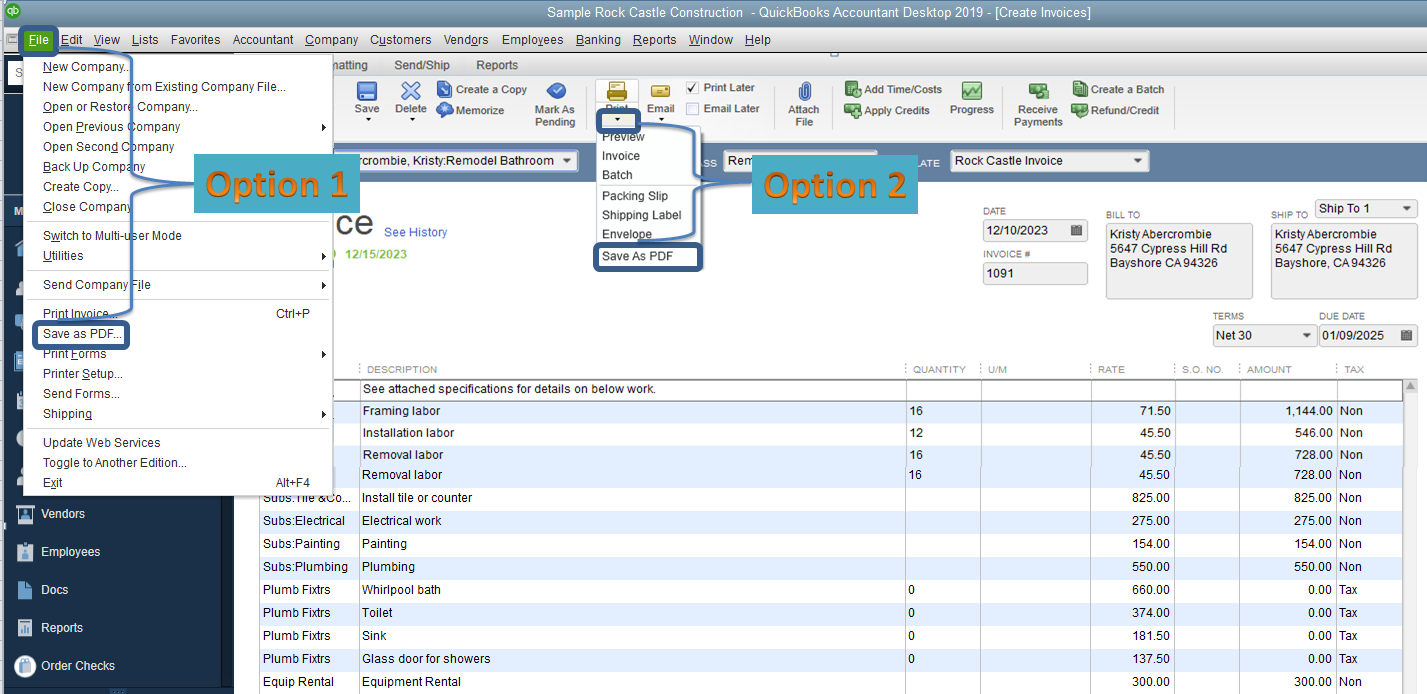
Task: Click the Email envelope icon
Action: coord(660,92)
